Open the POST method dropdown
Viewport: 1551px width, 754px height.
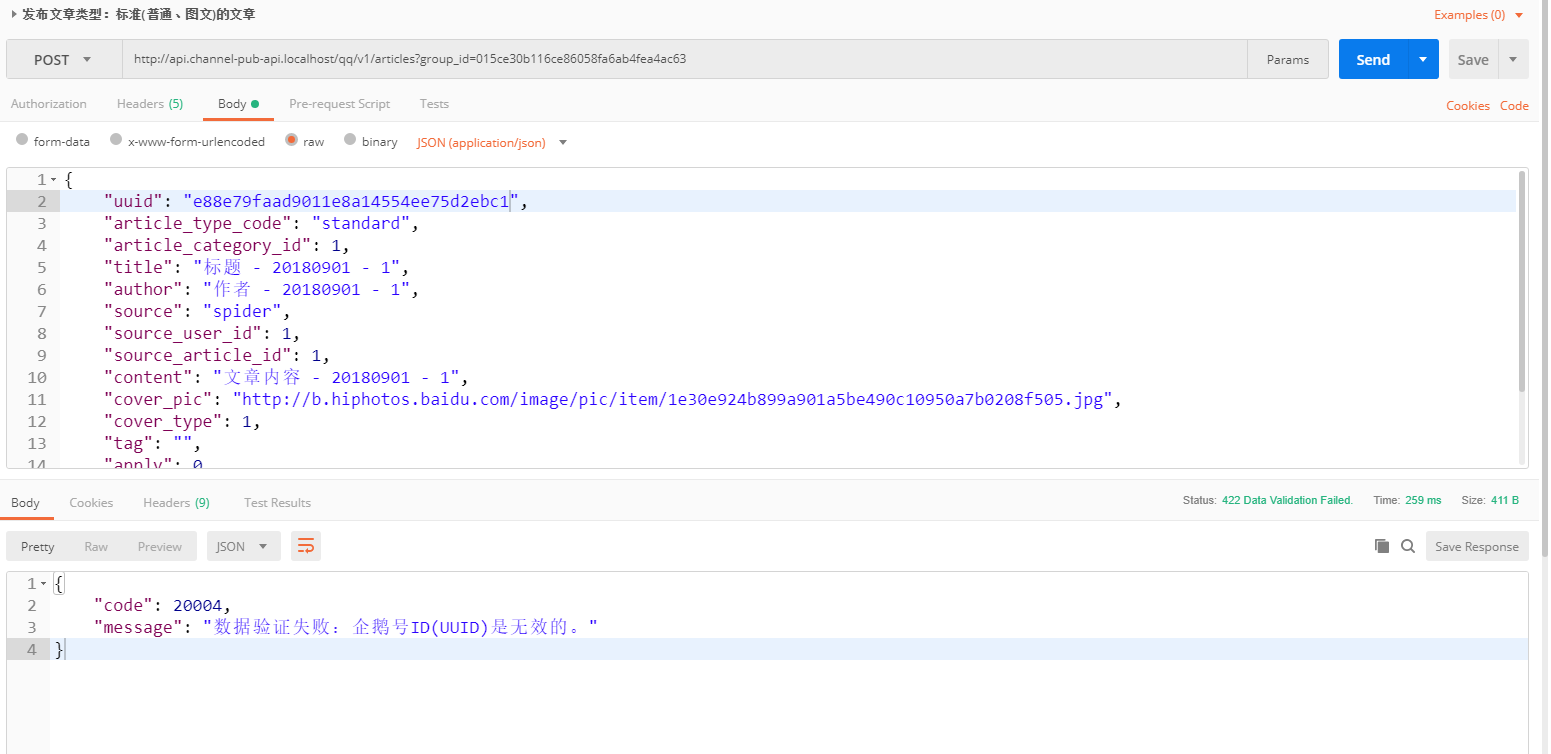pos(64,60)
